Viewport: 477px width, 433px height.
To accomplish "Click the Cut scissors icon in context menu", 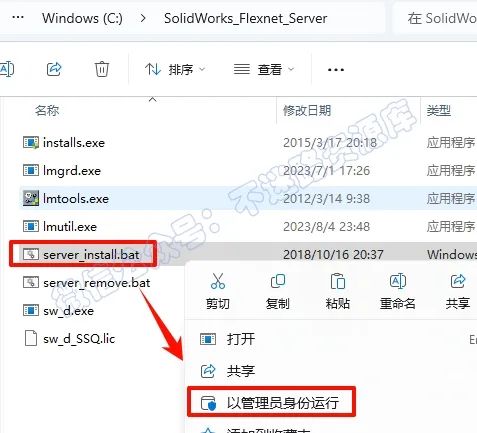I will (x=218, y=281).
